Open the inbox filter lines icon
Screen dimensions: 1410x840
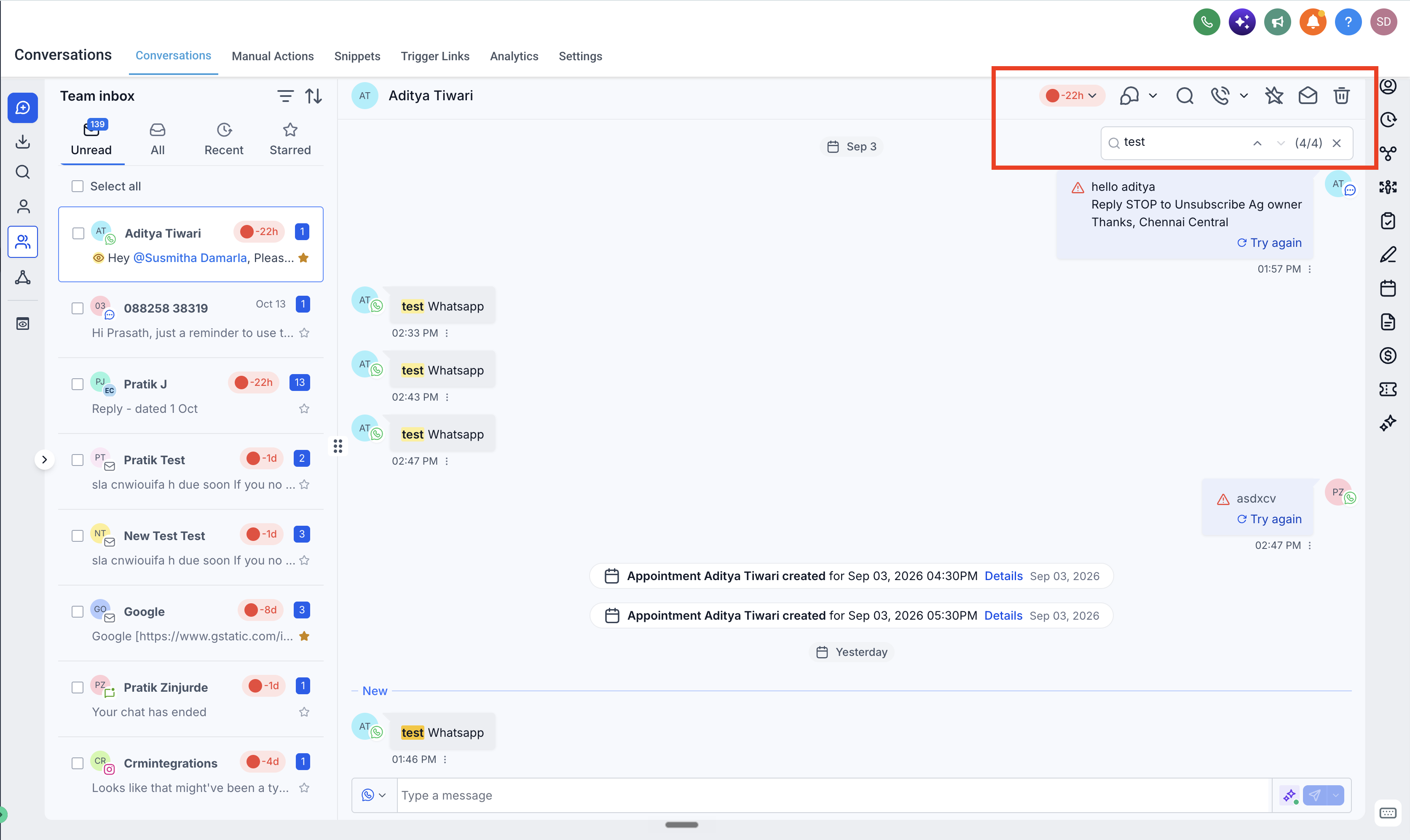[285, 96]
